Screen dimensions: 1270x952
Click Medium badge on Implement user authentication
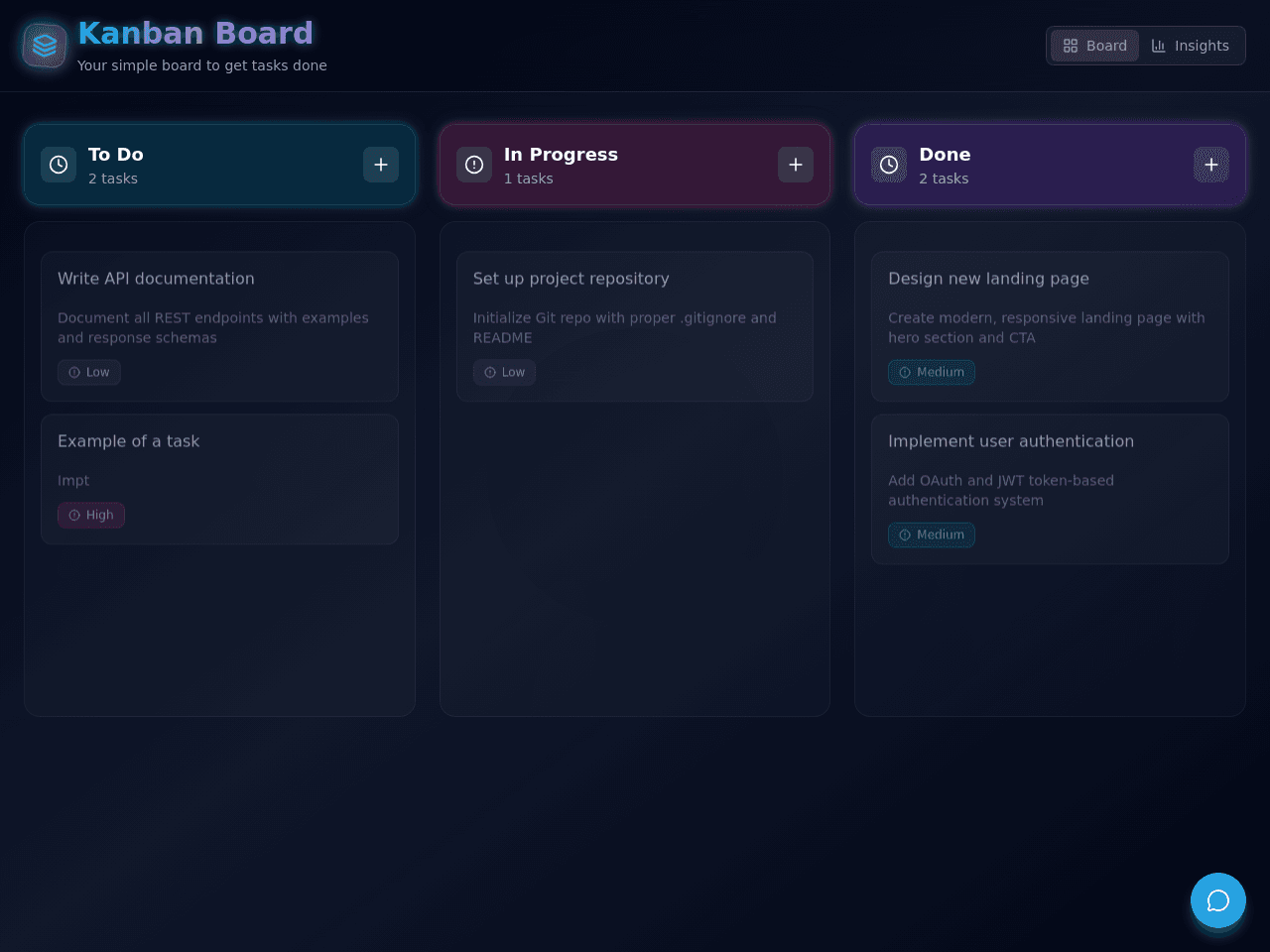pos(932,535)
